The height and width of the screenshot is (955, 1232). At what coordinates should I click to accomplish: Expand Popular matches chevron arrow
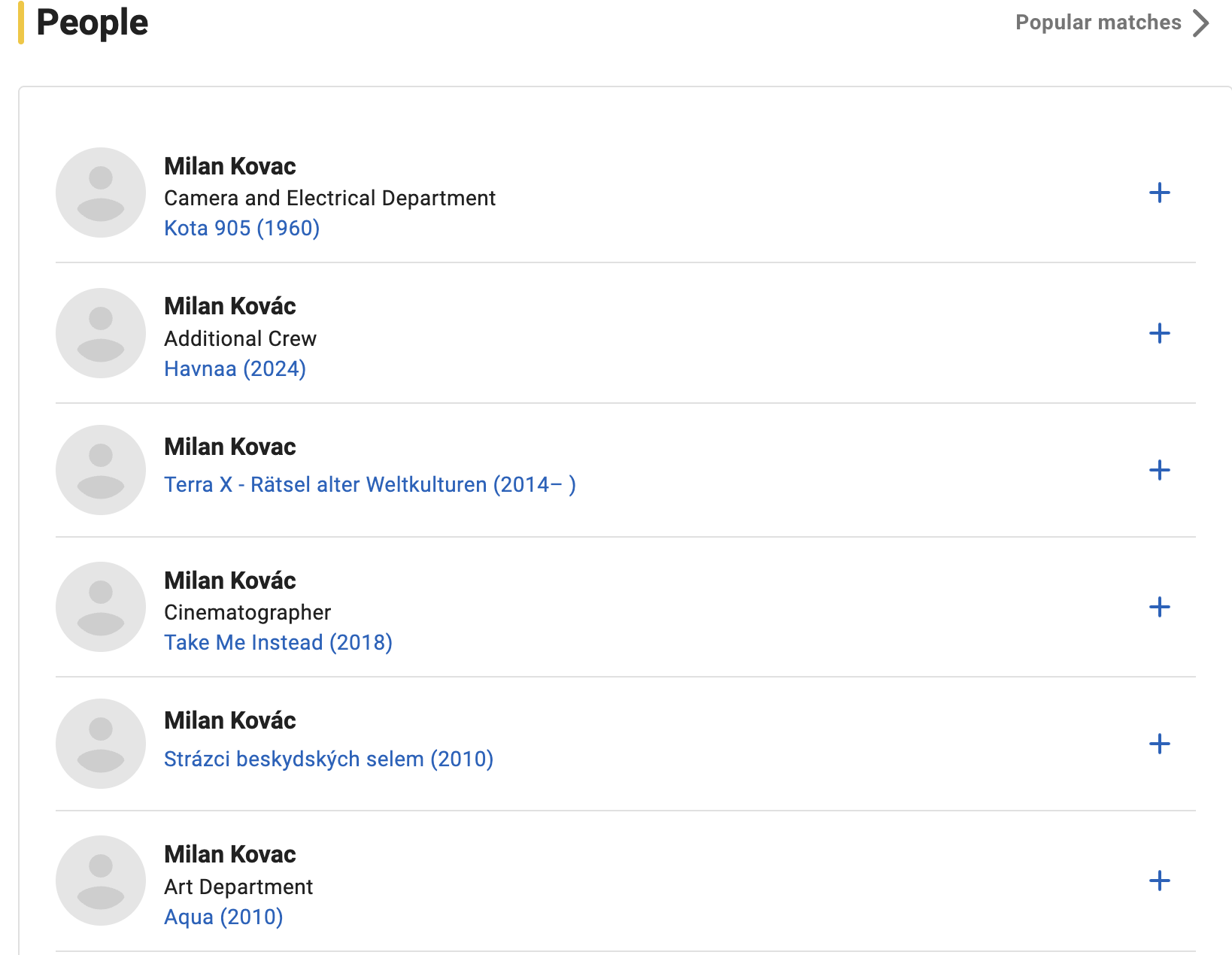pyautogui.click(x=1201, y=23)
